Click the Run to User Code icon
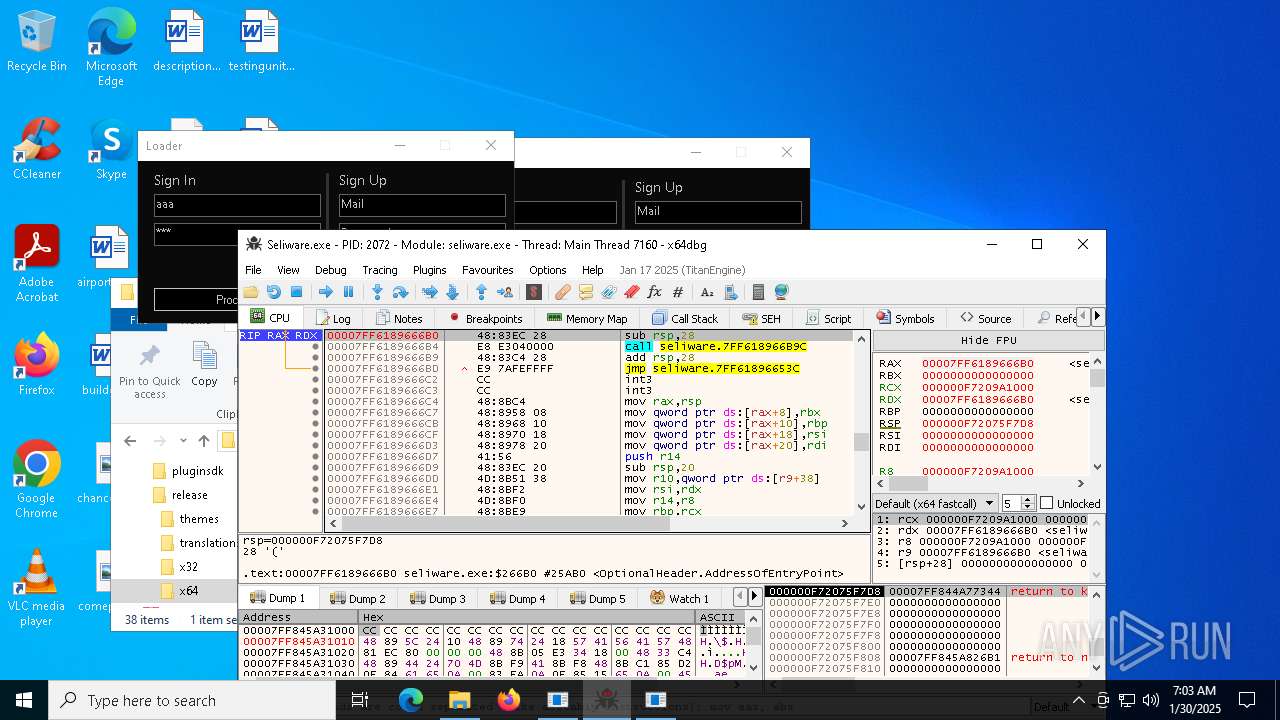Screen dimensions: 1280x720 pos(504,292)
